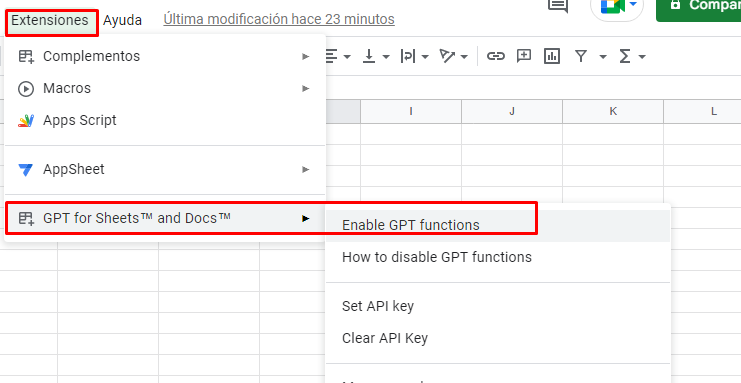Screen dimensions: 741x383
Task: Open the Macros submenu
Action: [164, 88]
